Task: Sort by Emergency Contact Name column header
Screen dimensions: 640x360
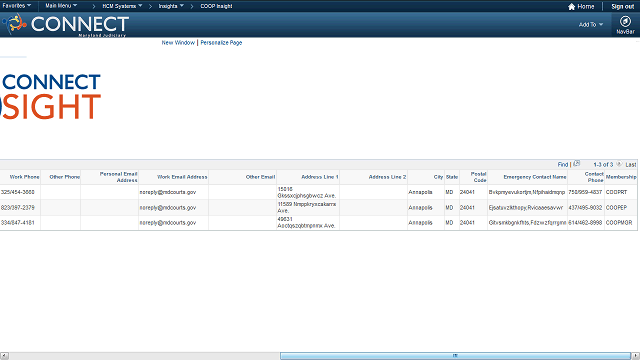Action: pyautogui.click(x=535, y=177)
